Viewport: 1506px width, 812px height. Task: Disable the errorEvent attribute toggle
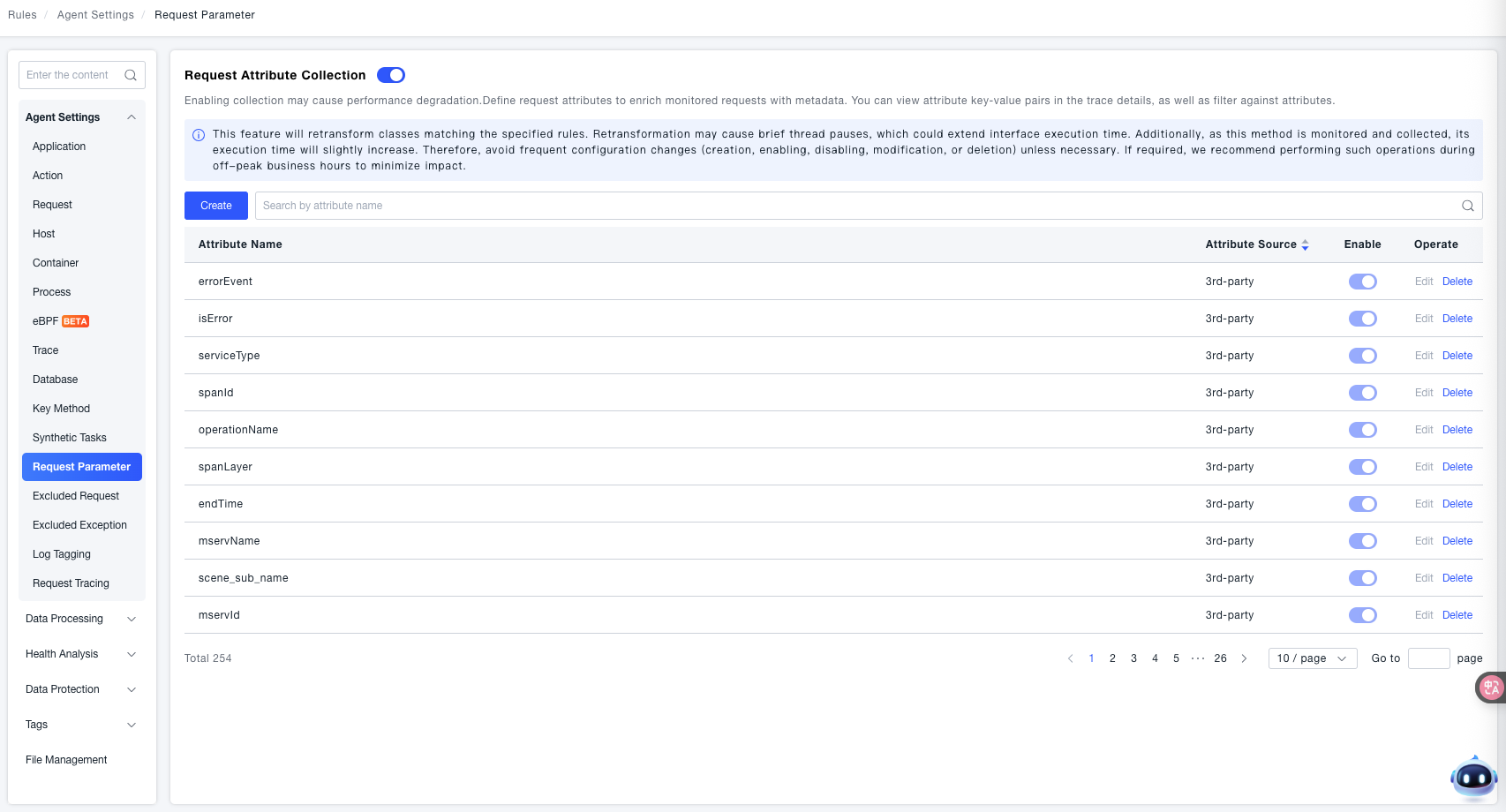coord(1362,282)
